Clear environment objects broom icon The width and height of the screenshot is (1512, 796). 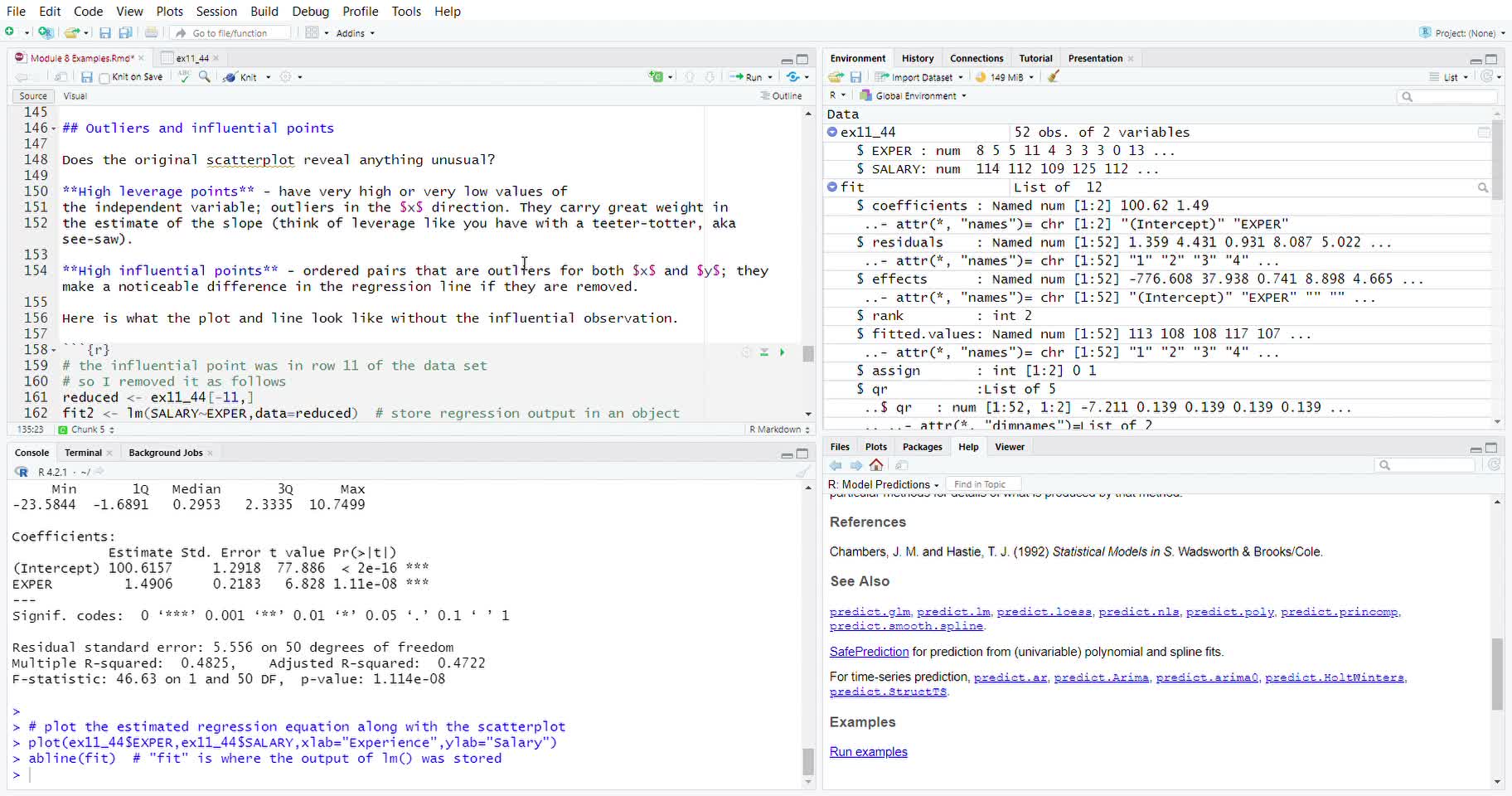(1054, 76)
